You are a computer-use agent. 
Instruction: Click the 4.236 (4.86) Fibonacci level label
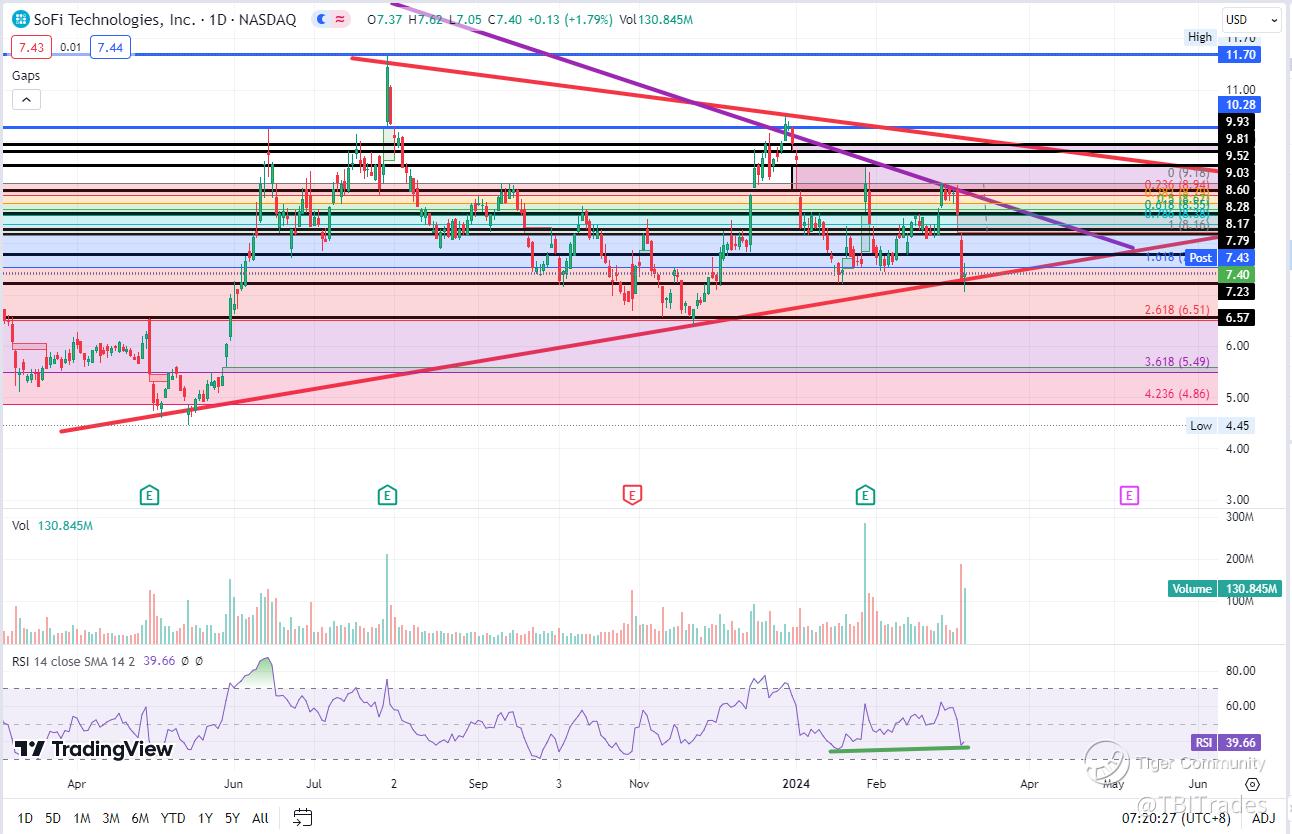(x=1177, y=395)
